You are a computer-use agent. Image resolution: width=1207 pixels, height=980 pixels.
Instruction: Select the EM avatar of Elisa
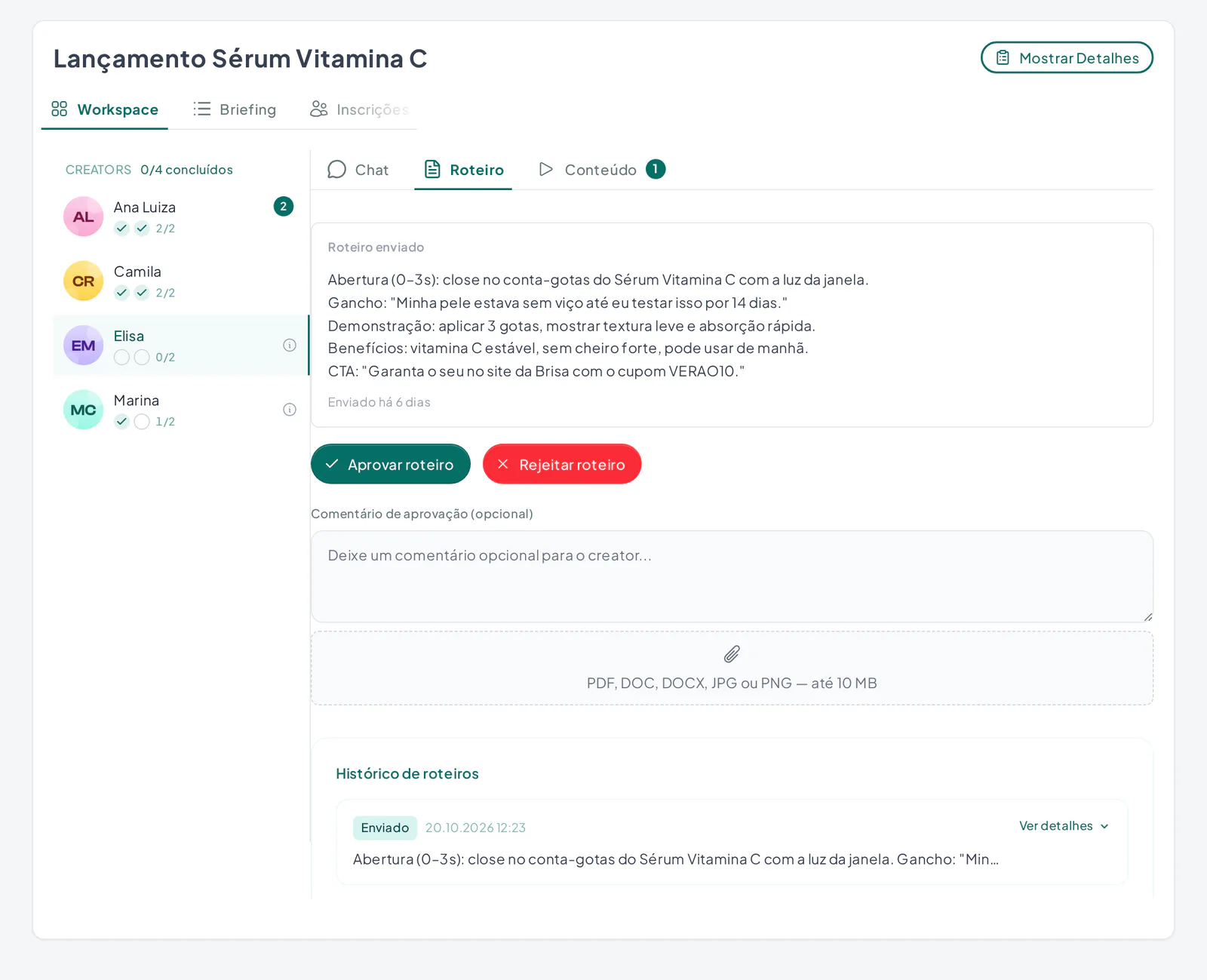pos(83,346)
